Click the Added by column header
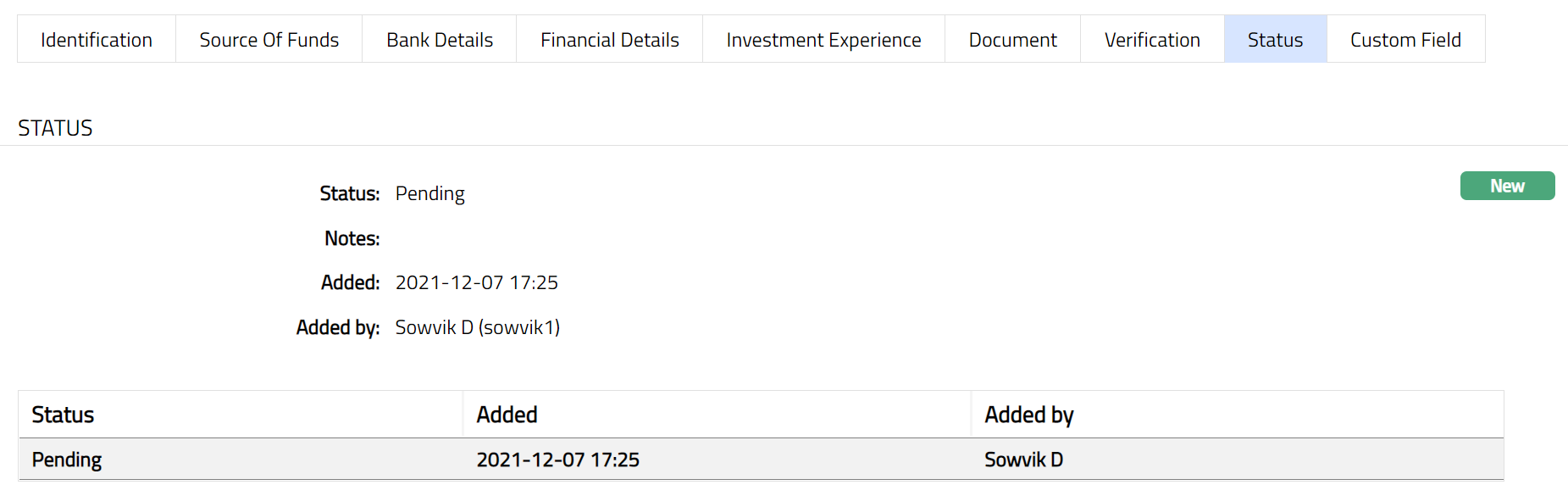1568x496 pixels. pos(1028,415)
